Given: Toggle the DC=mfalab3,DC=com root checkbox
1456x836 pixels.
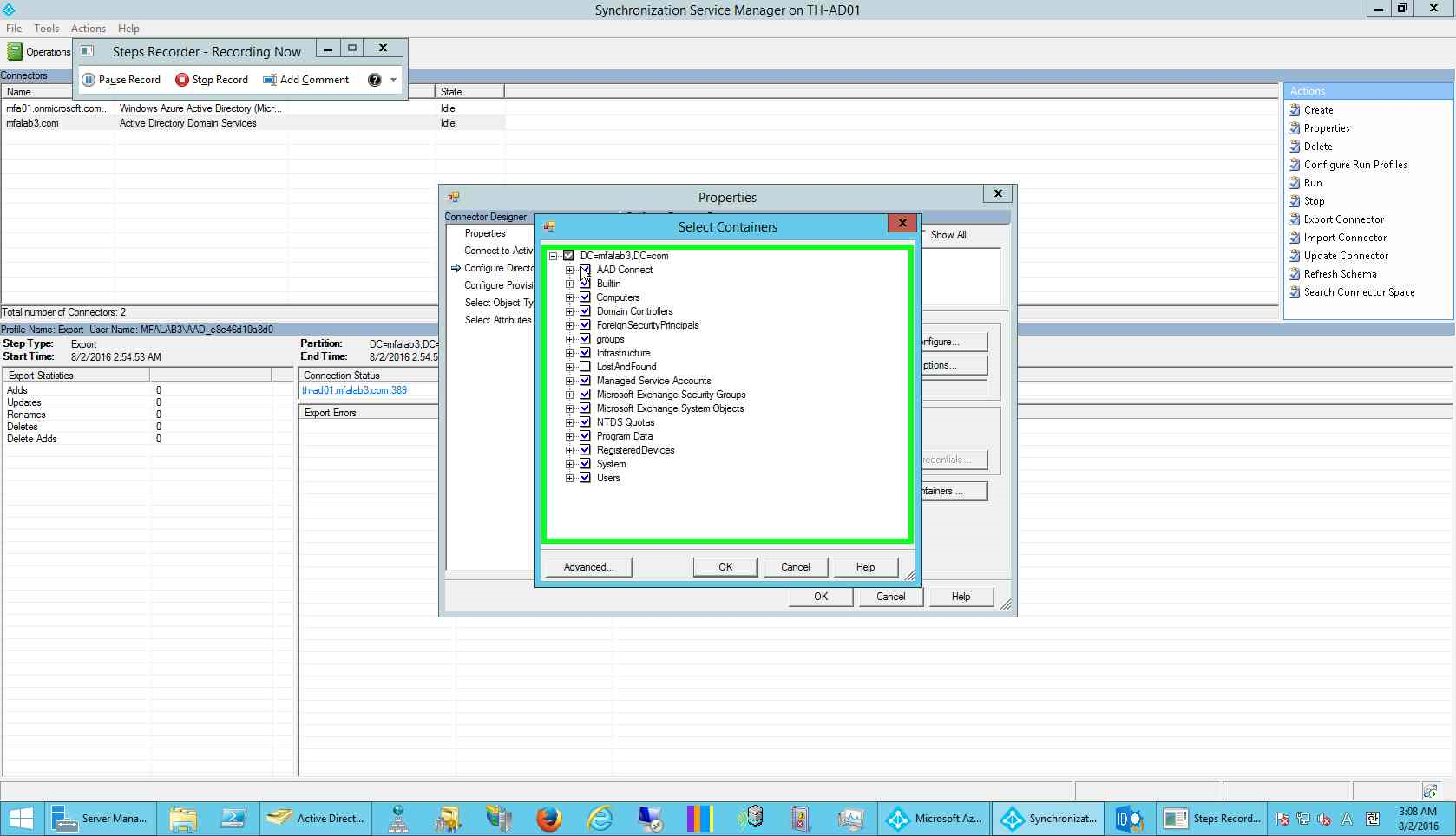Looking at the screenshot, I should pos(568,256).
